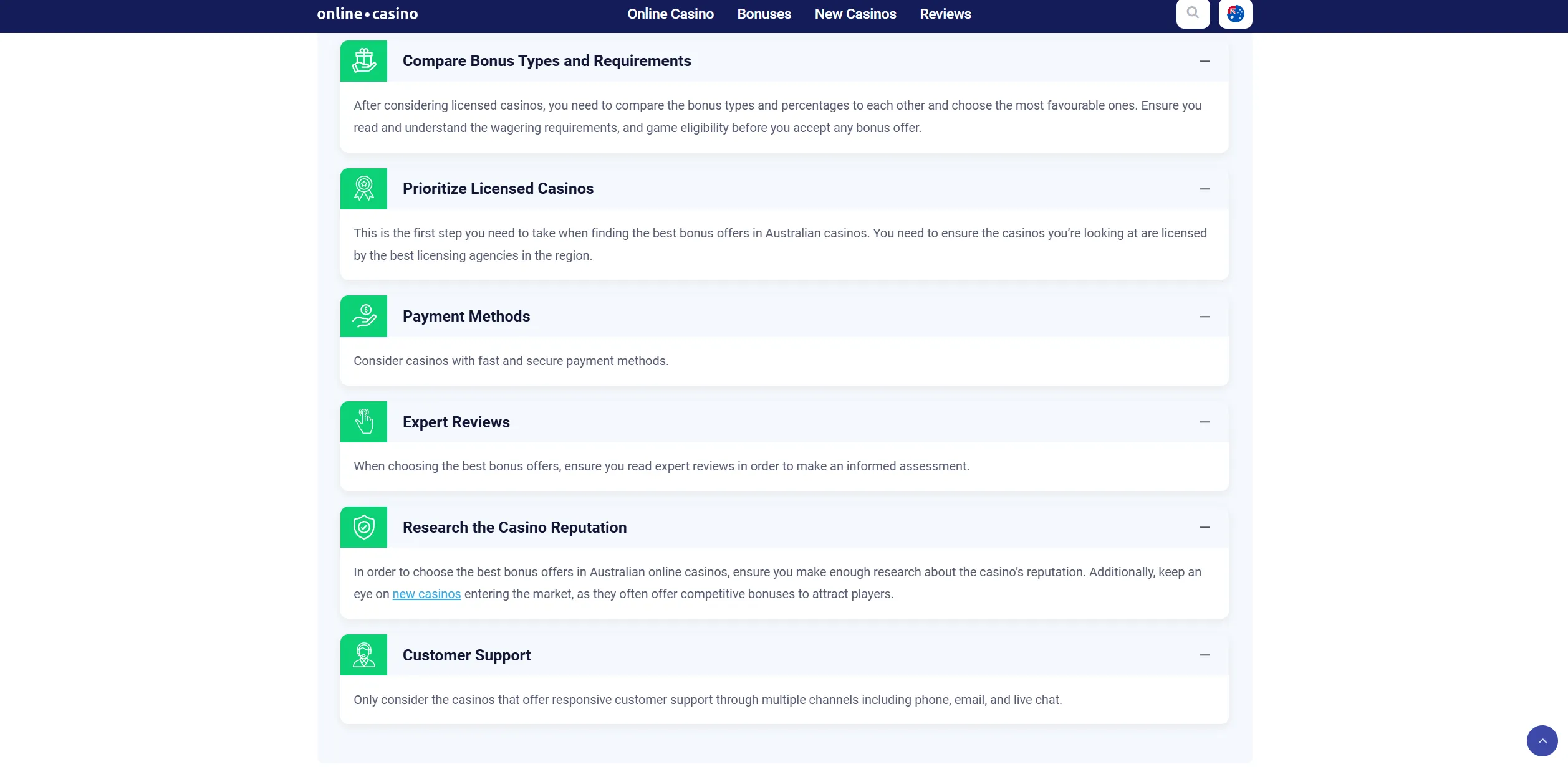The height and width of the screenshot is (767, 1568).
Task: Click the headset agent support icon
Action: (363, 655)
